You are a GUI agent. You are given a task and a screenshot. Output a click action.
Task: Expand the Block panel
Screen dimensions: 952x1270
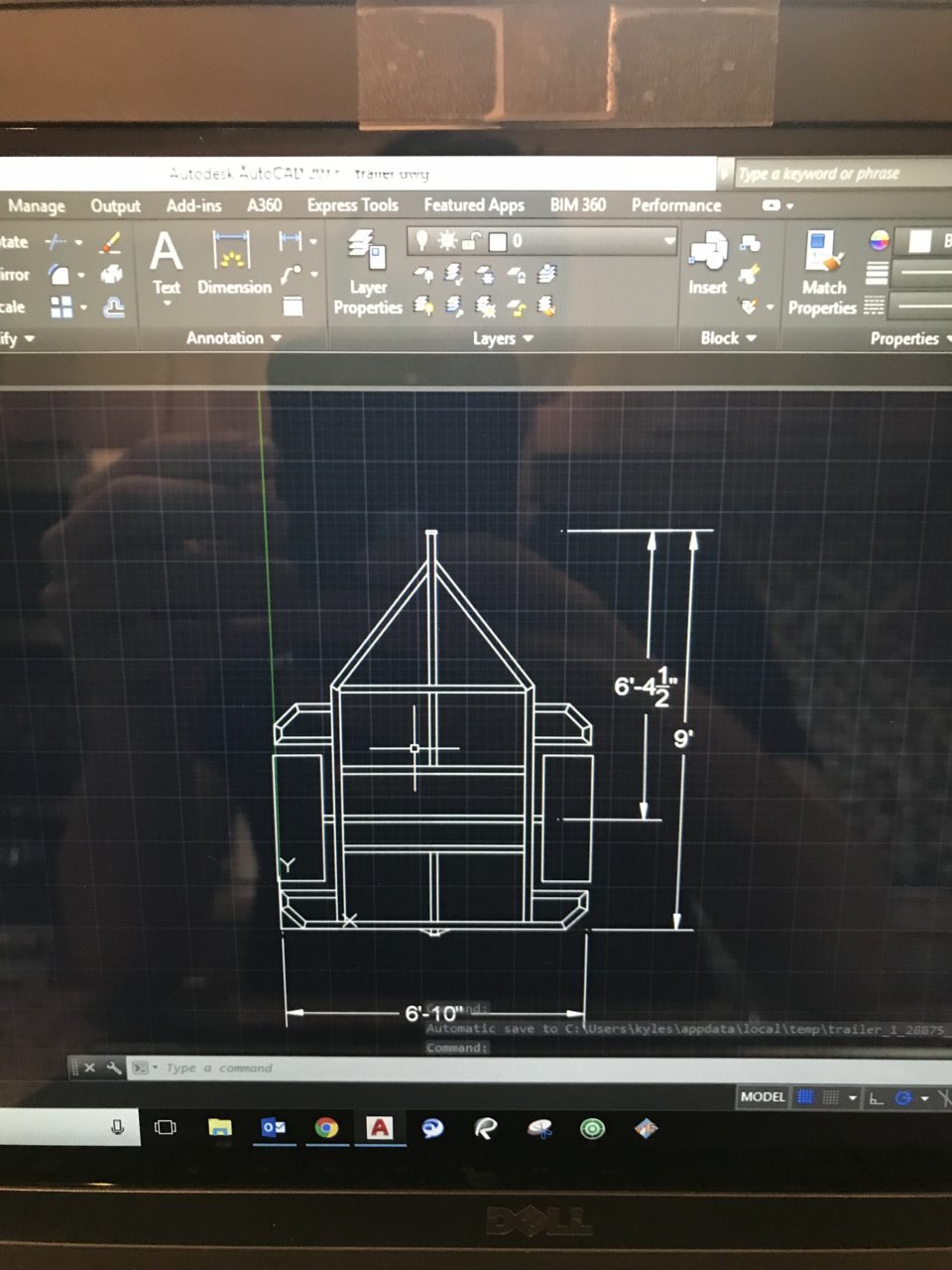pos(729,338)
